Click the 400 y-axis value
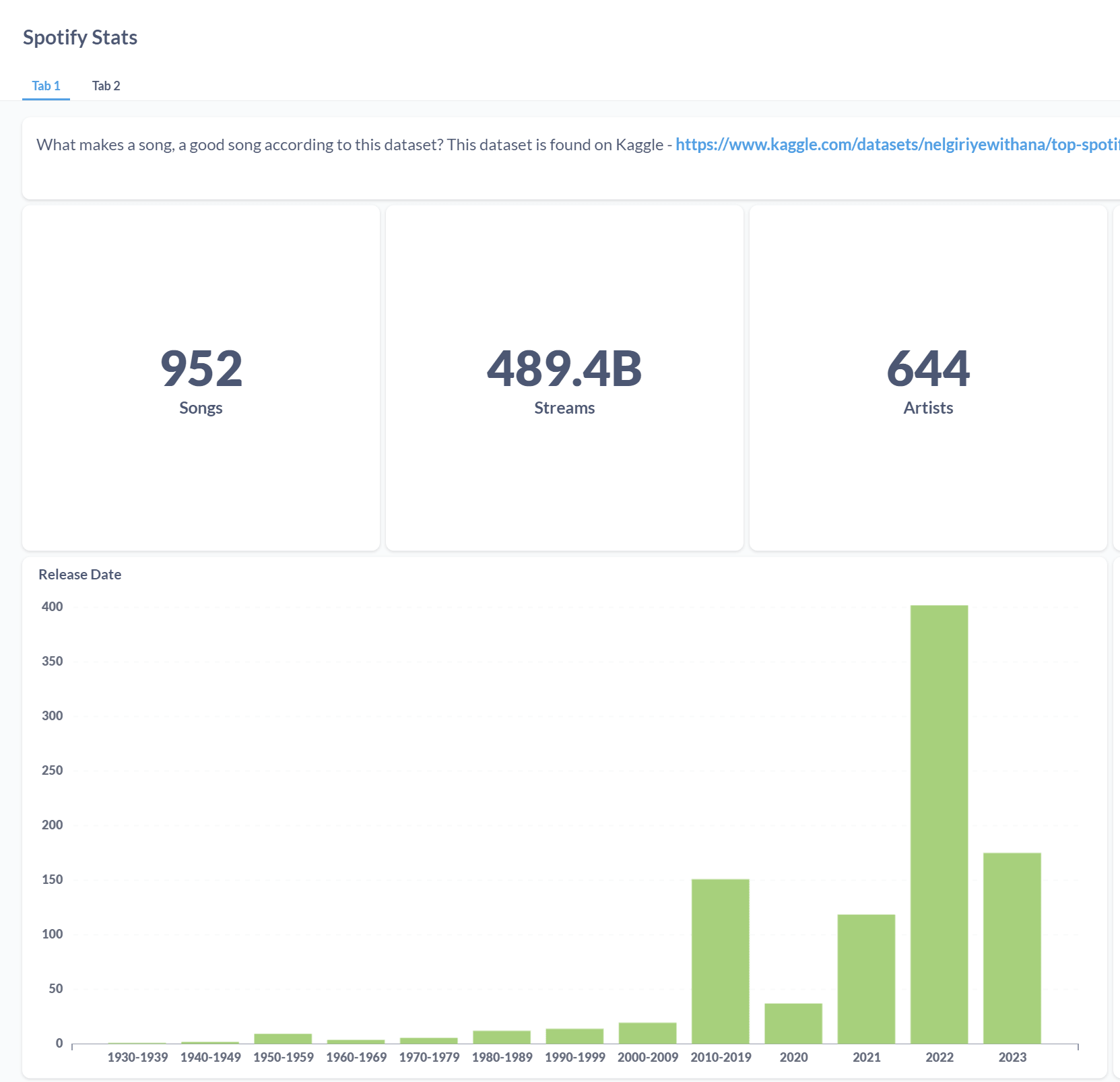Screen dimensions: 1120x1082 coord(52,606)
